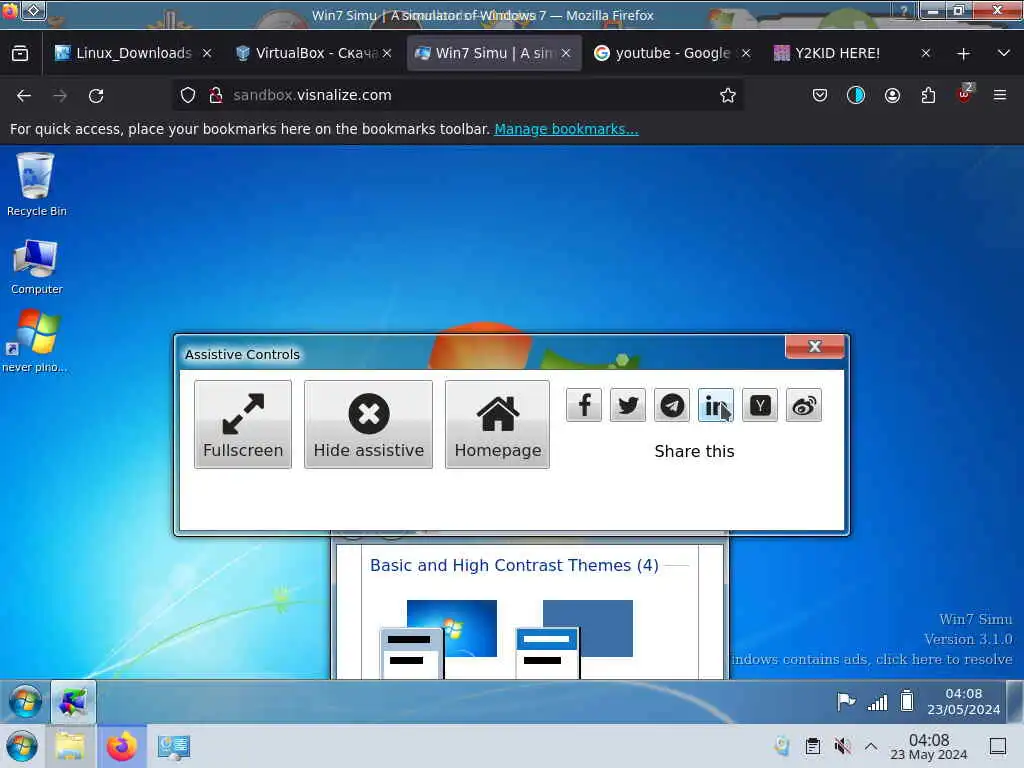Share via the Y Combinator icon
Image resolution: width=1024 pixels, height=768 pixels.
pyautogui.click(x=760, y=405)
